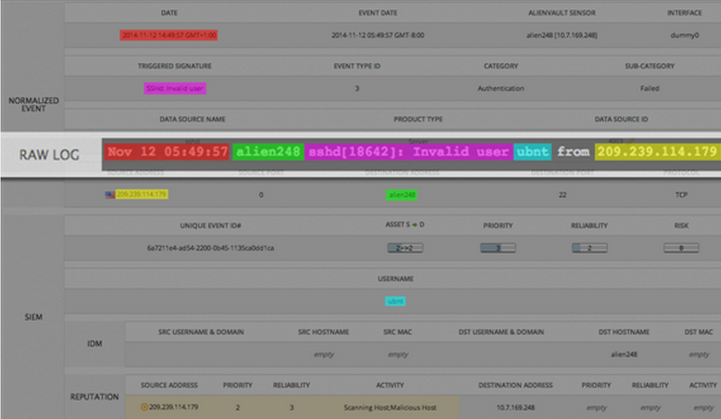This screenshot has height=419, width=721.
Task: Click raw log hostname alien248 in green
Action: tap(268, 152)
